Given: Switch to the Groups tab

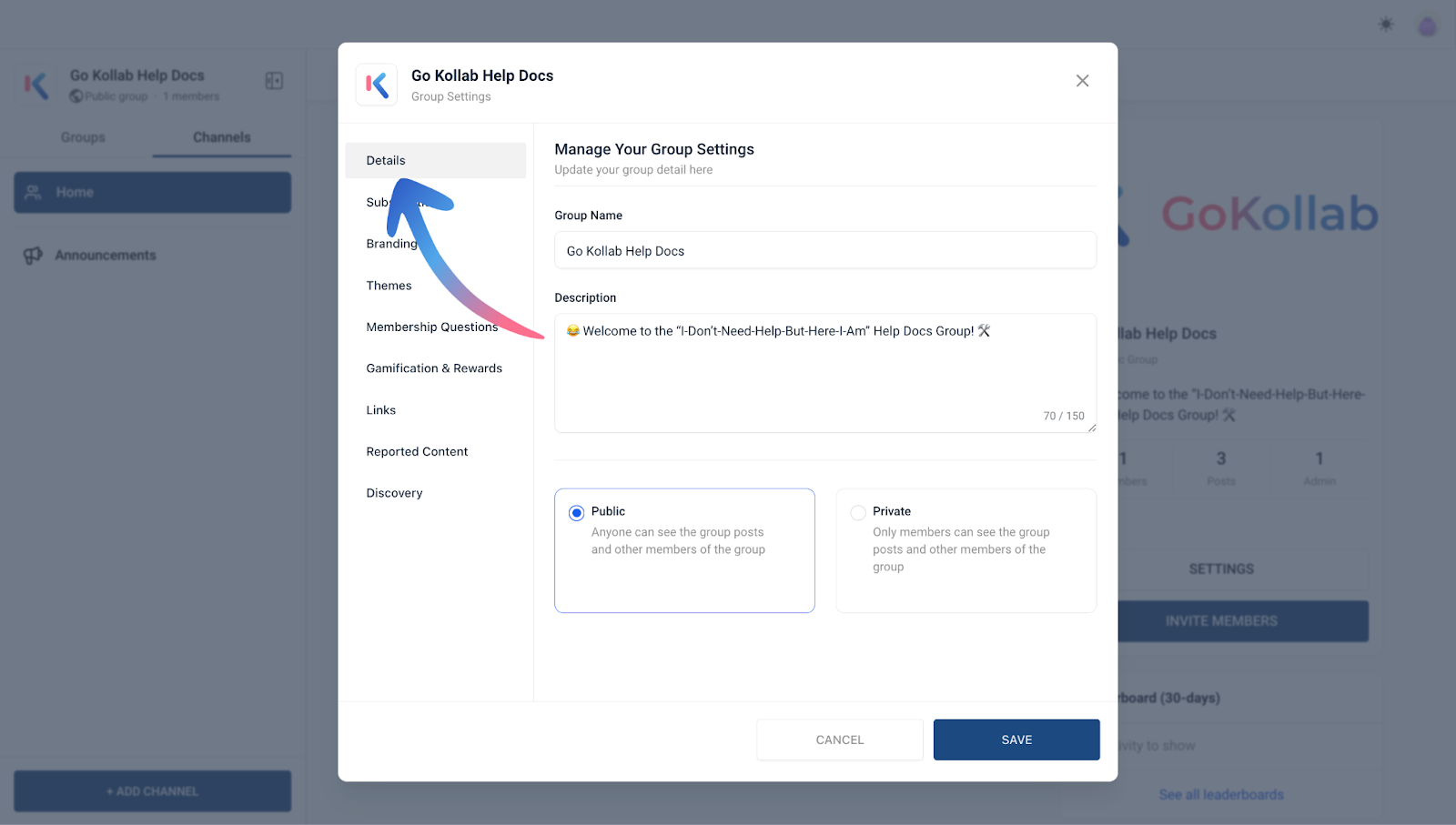Looking at the screenshot, I should click(x=83, y=137).
